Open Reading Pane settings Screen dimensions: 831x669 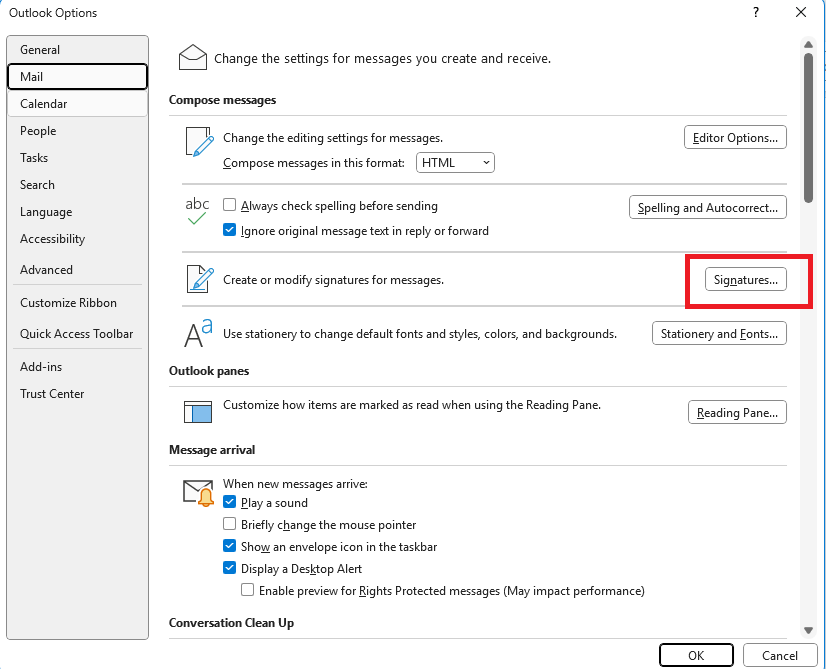[x=737, y=412]
